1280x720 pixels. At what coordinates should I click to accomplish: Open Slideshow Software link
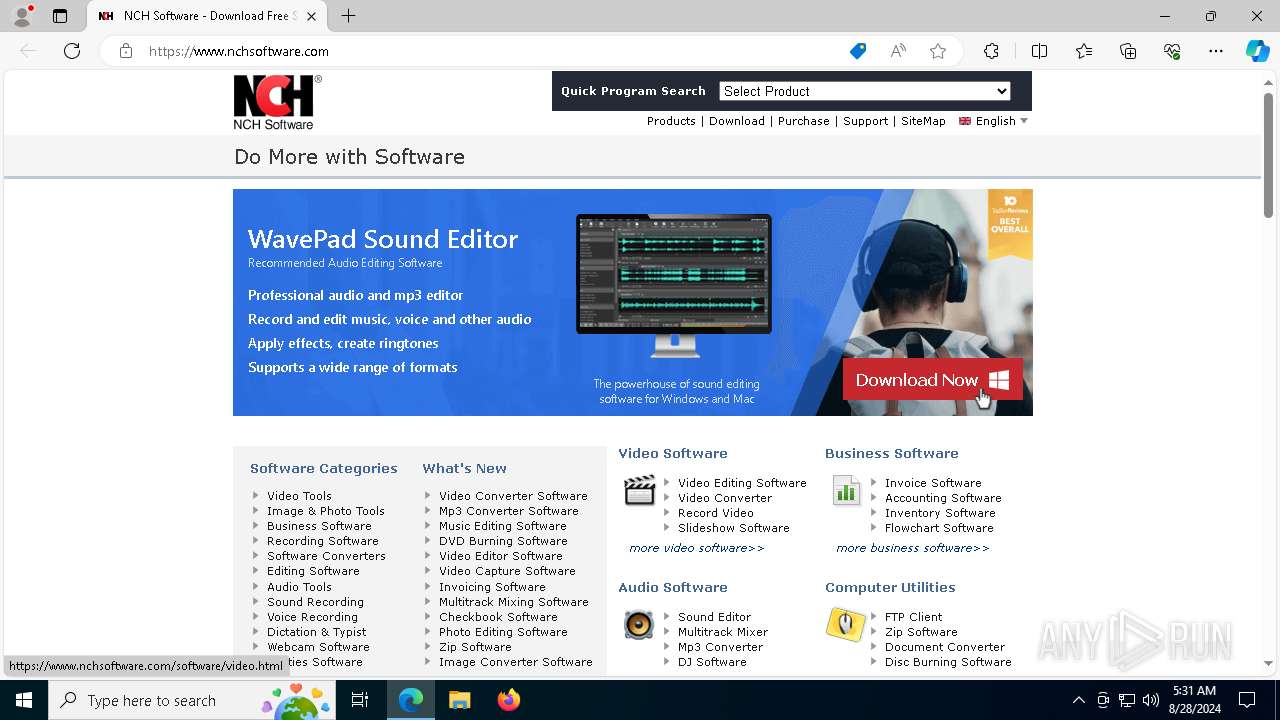[734, 528]
